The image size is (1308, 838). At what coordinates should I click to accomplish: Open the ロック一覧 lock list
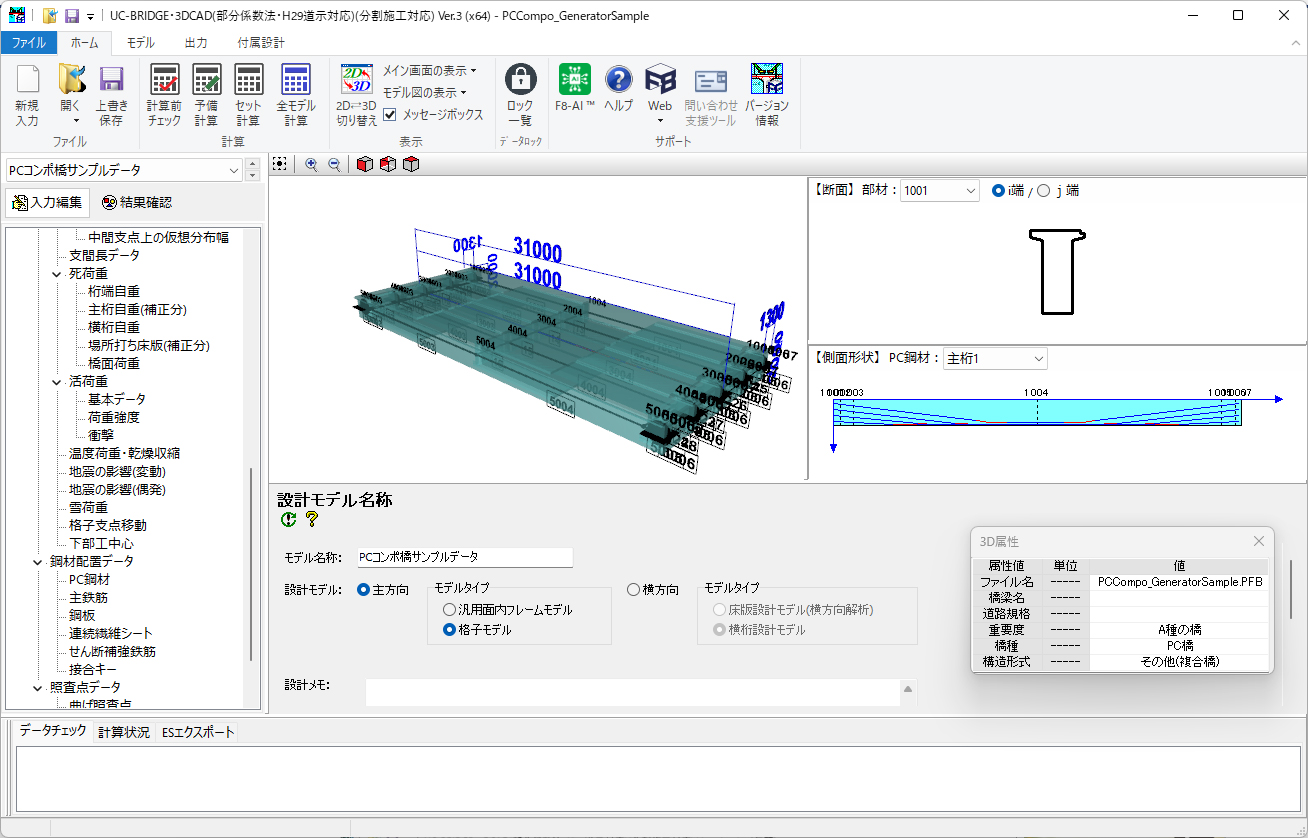point(520,95)
